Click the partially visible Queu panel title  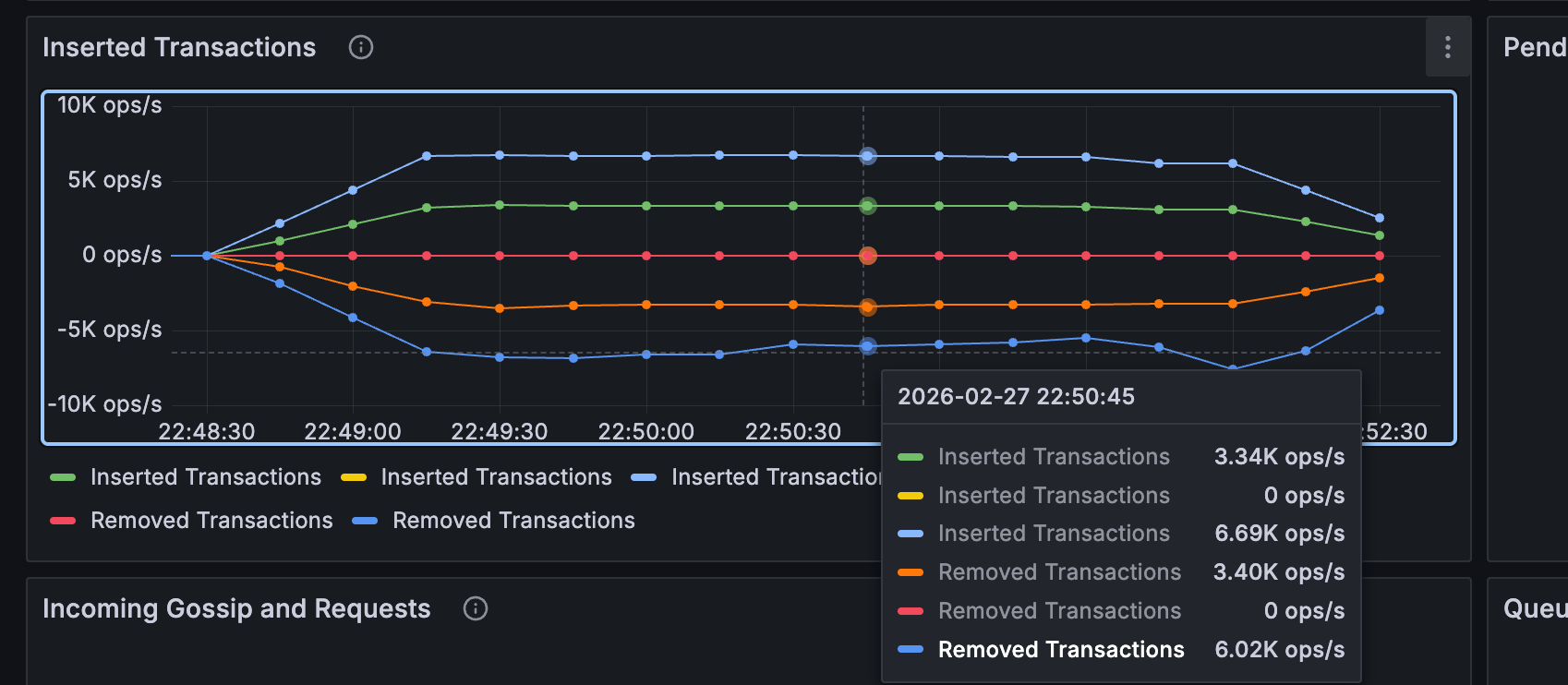1534,608
